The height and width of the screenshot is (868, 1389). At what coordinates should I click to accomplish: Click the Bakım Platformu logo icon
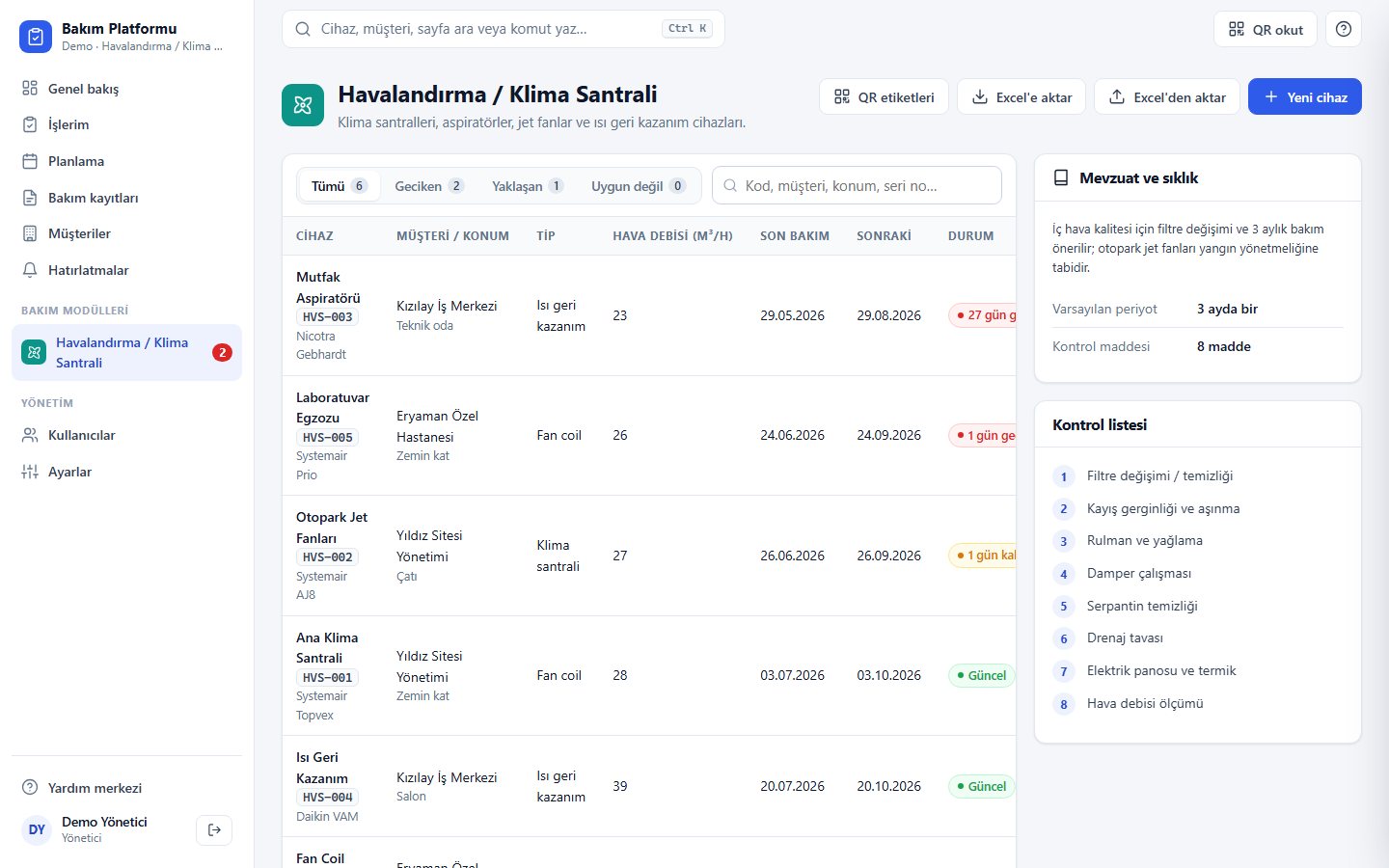pyautogui.click(x=36, y=37)
